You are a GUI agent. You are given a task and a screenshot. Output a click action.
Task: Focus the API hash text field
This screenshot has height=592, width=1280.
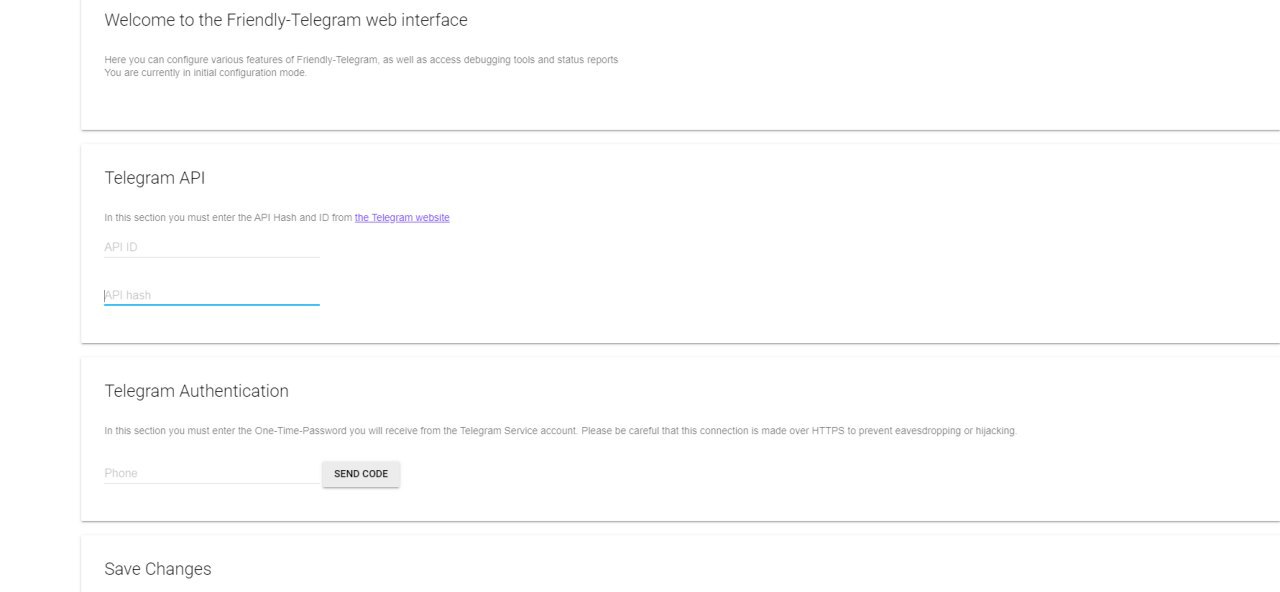pos(212,295)
